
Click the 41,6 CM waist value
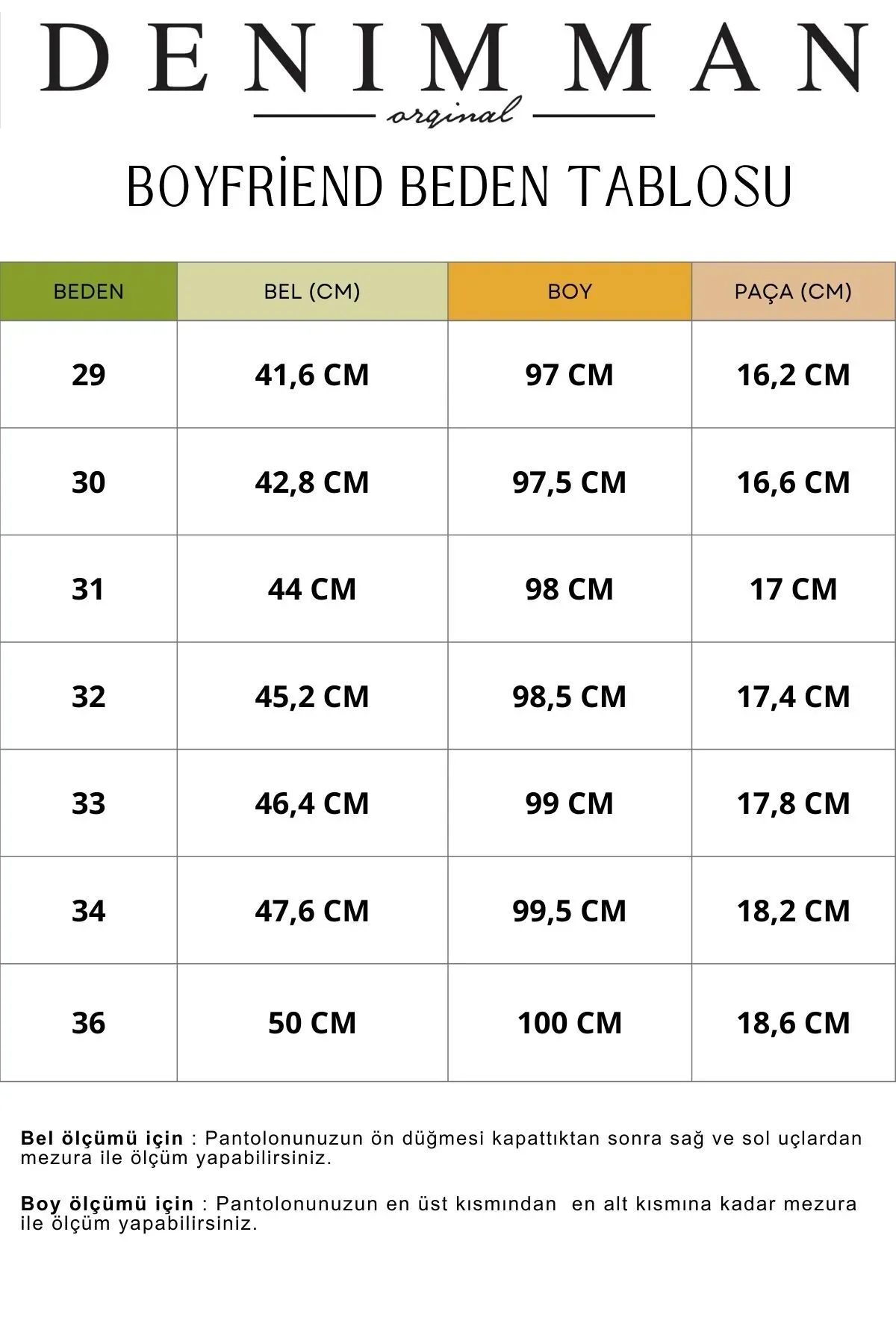click(312, 375)
